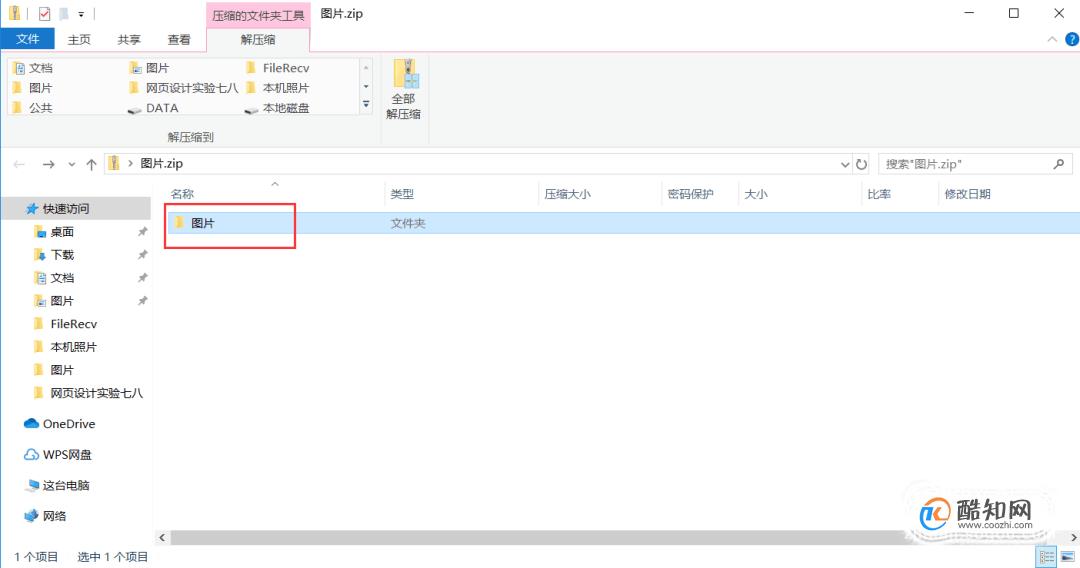Switch to details view icon

pos(1047,556)
